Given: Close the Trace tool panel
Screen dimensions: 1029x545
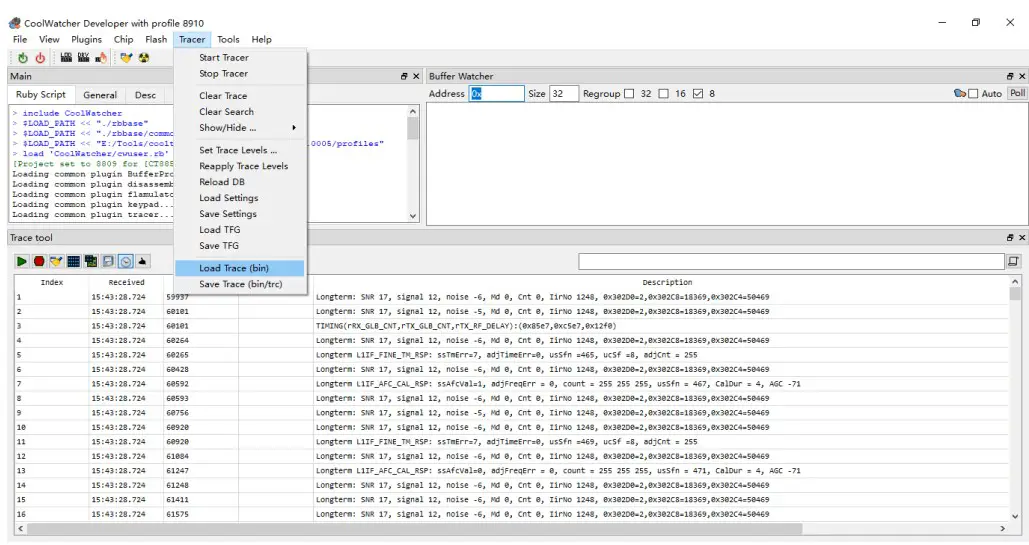Looking at the screenshot, I should (x=1021, y=238).
